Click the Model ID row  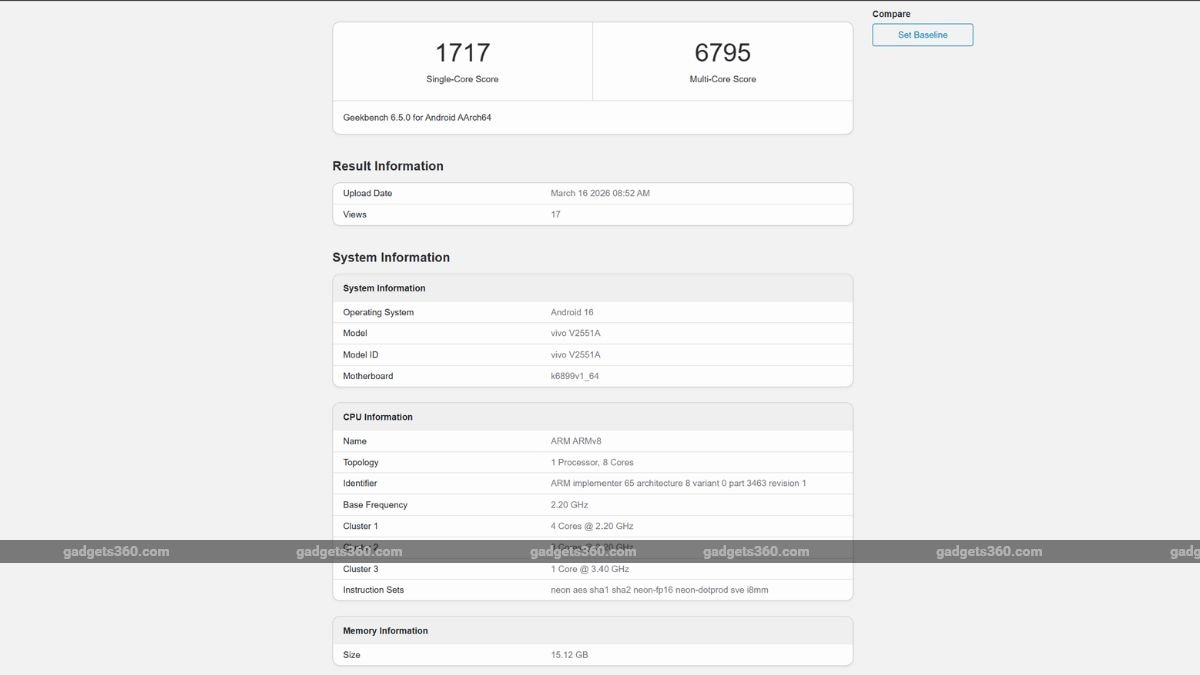pyautogui.click(x=592, y=354)
